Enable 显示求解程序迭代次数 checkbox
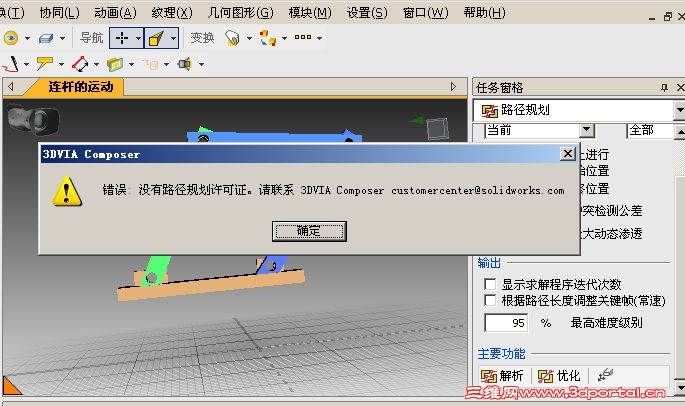Screen dimensions: 685x406 pyautogui.click(x=490, y=285)
